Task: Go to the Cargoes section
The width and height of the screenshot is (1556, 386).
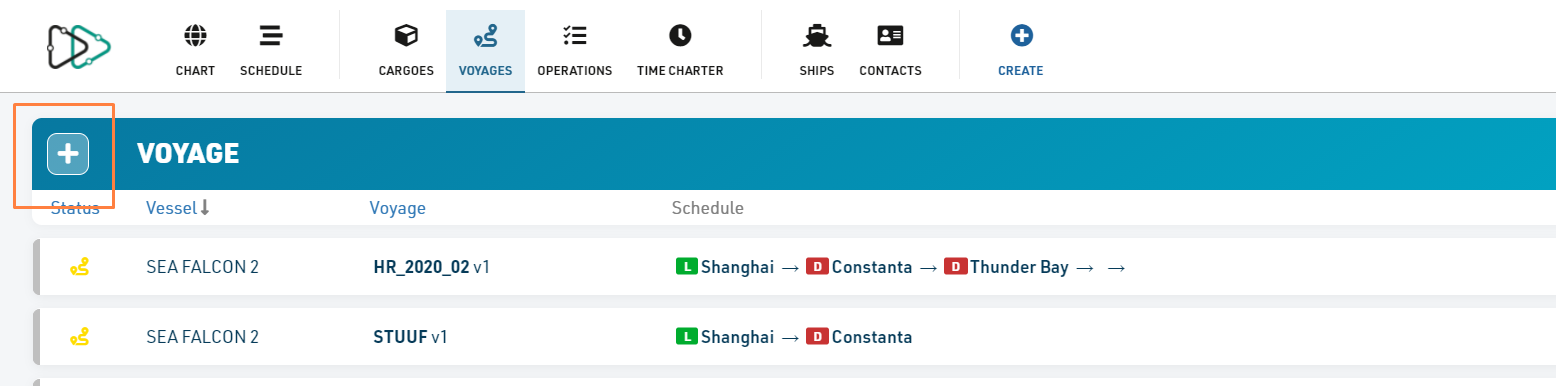Action: (x=406, y=50)
